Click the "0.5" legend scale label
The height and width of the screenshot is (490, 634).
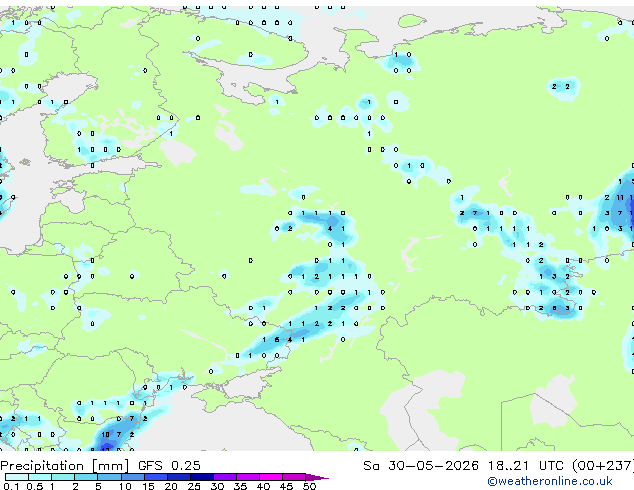35,486
